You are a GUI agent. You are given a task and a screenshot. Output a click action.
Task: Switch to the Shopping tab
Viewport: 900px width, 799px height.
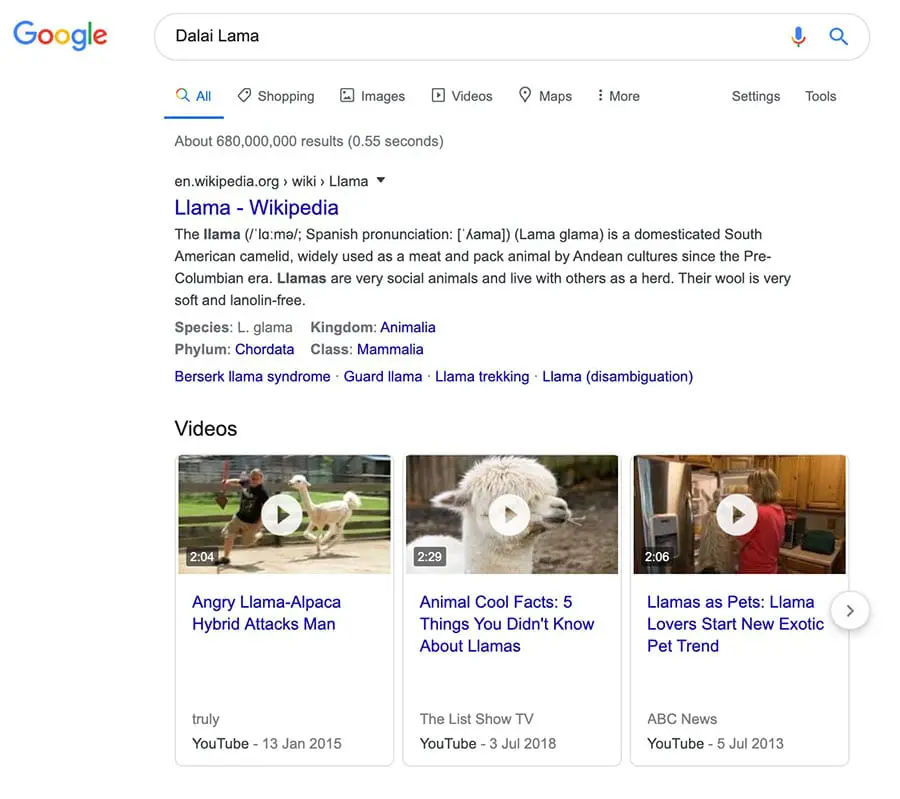tap(276, 96)
